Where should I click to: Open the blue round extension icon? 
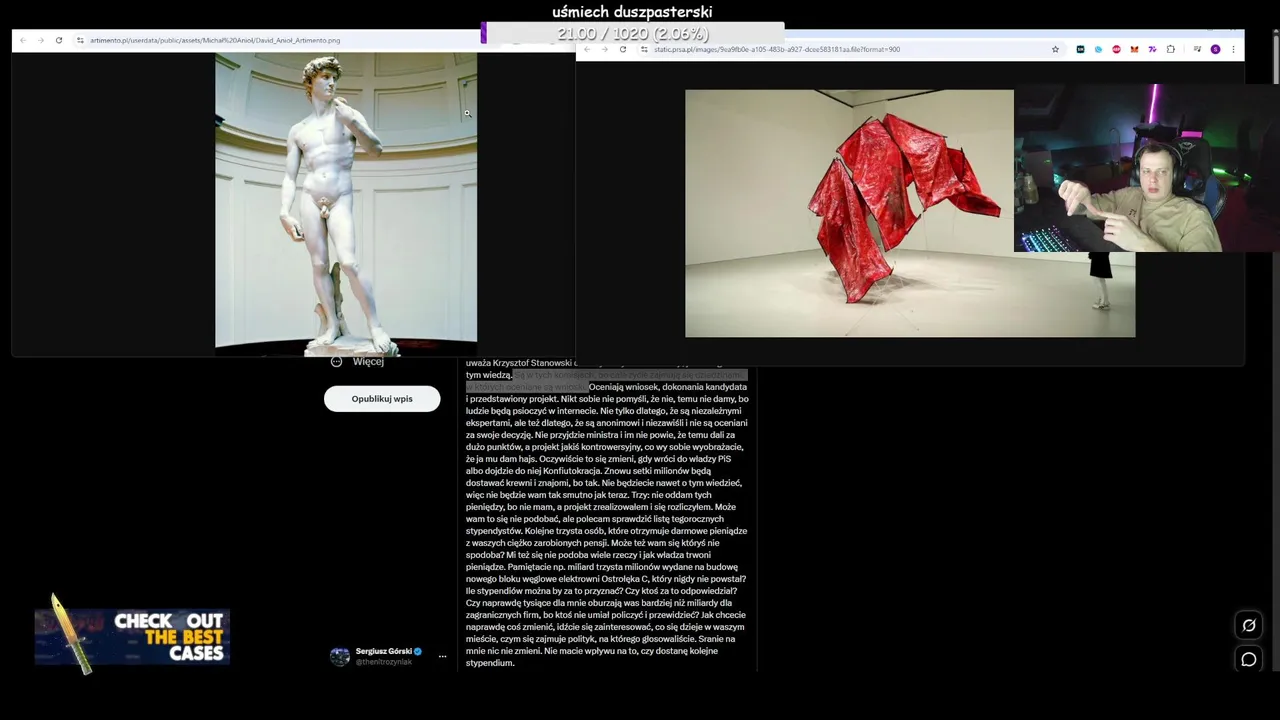pos(1098,49)
